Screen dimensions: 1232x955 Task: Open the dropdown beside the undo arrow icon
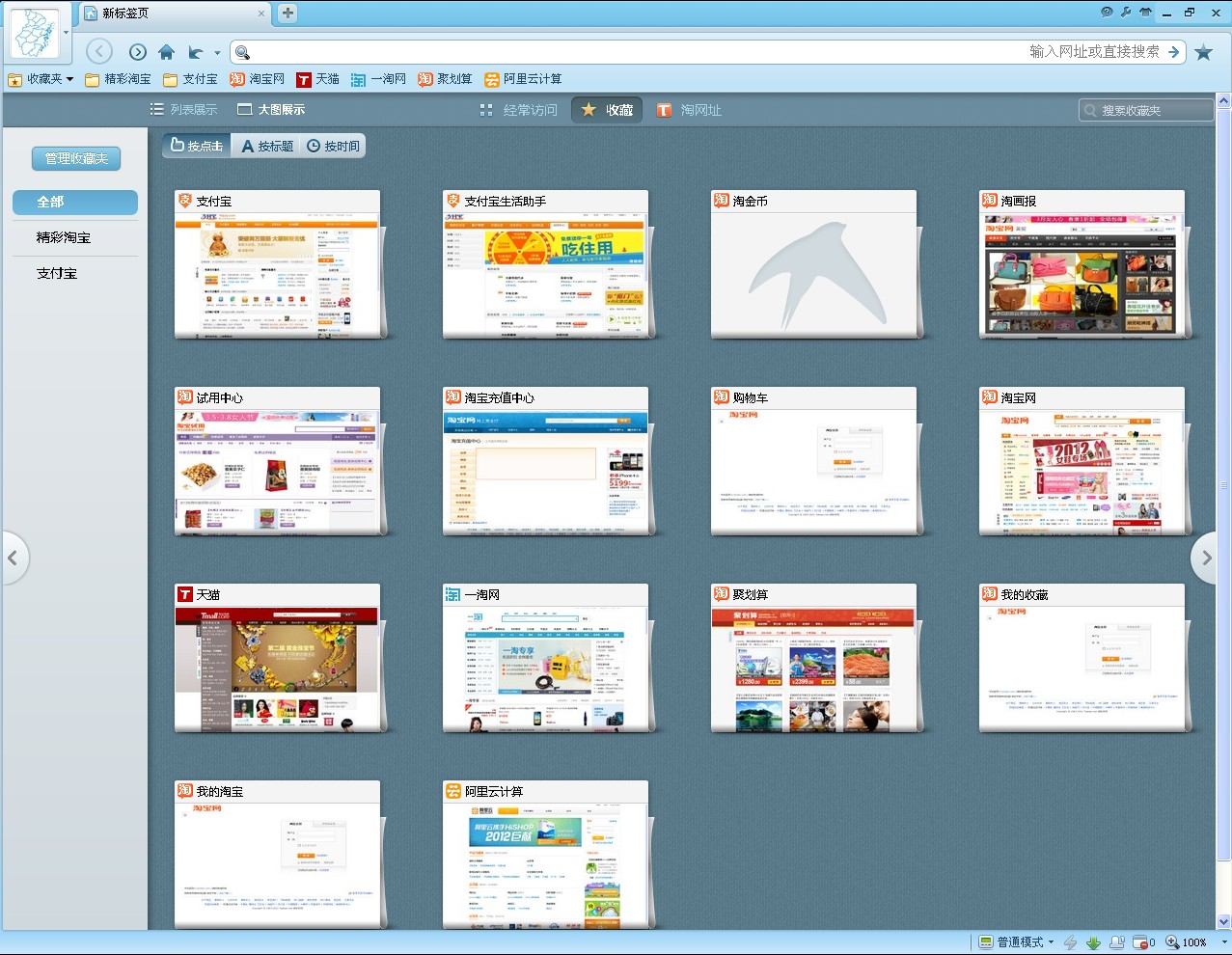[x=217, y=53]
